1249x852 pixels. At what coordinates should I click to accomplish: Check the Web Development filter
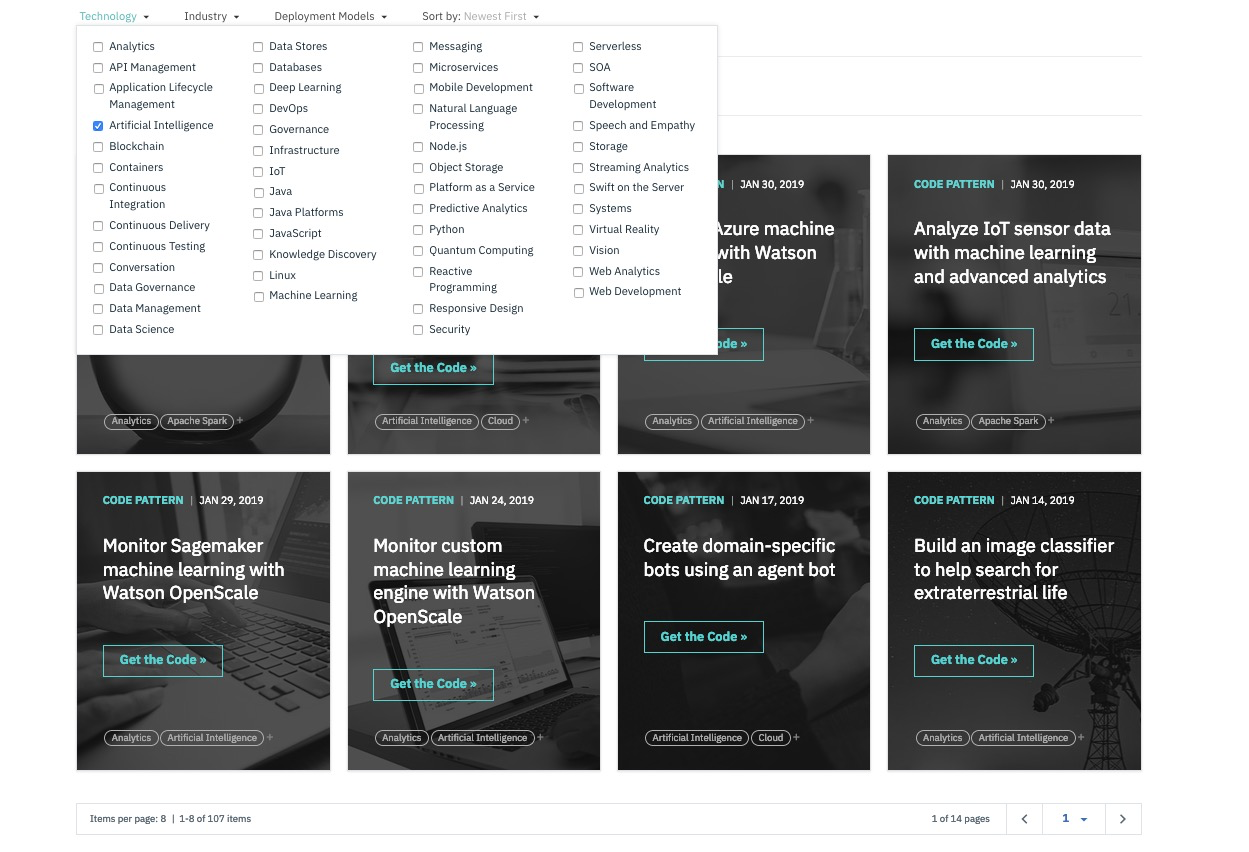pos(578,293)
